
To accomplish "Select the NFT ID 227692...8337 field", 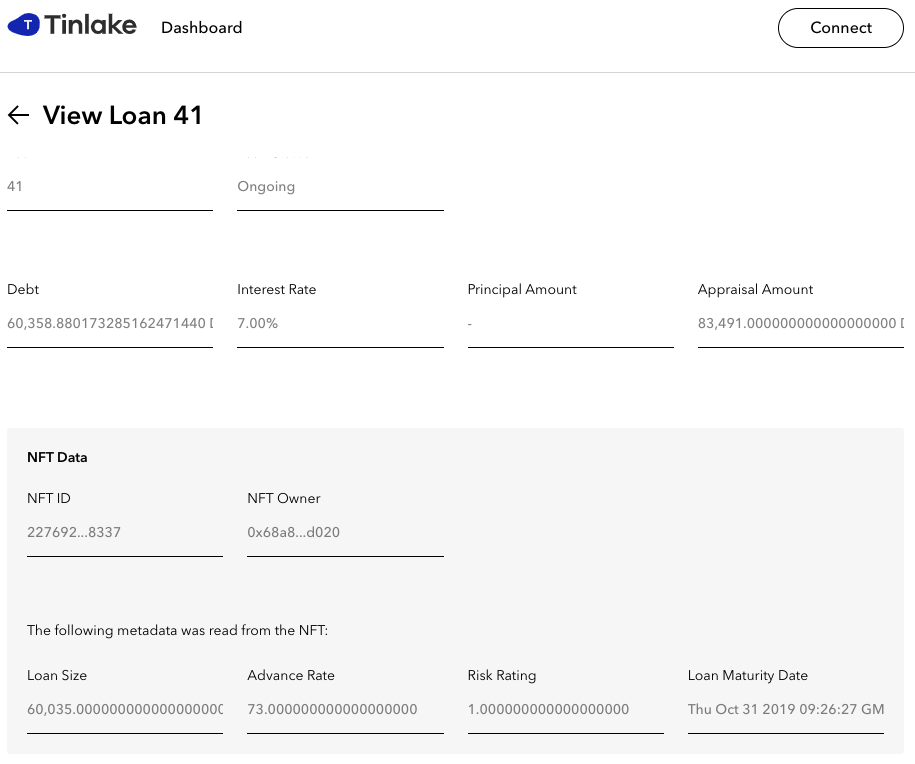I will pyautogui.click(x=125, y=532).
